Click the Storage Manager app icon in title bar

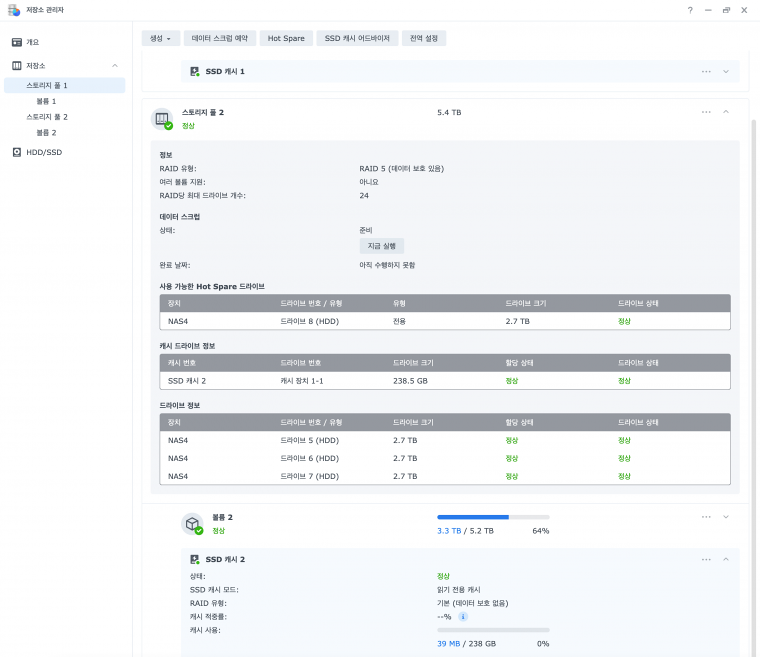14,10
